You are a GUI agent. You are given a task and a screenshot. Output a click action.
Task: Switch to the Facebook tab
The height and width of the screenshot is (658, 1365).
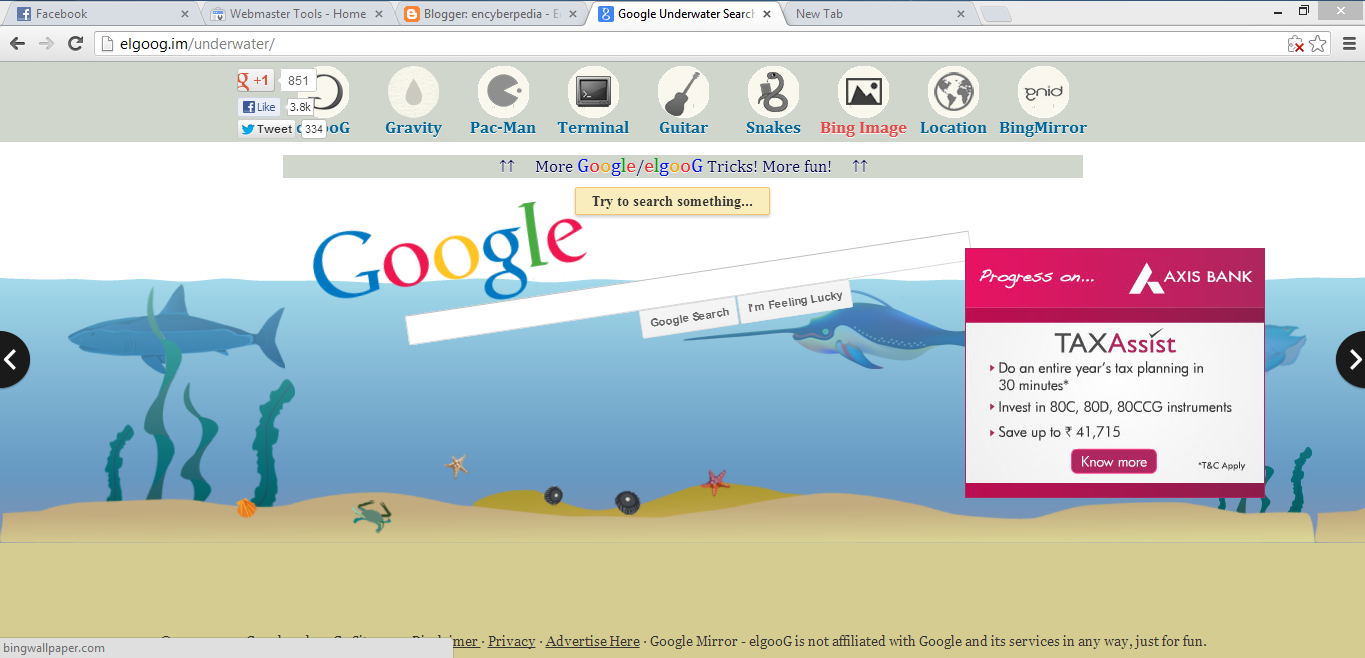[x=100, y=14]
